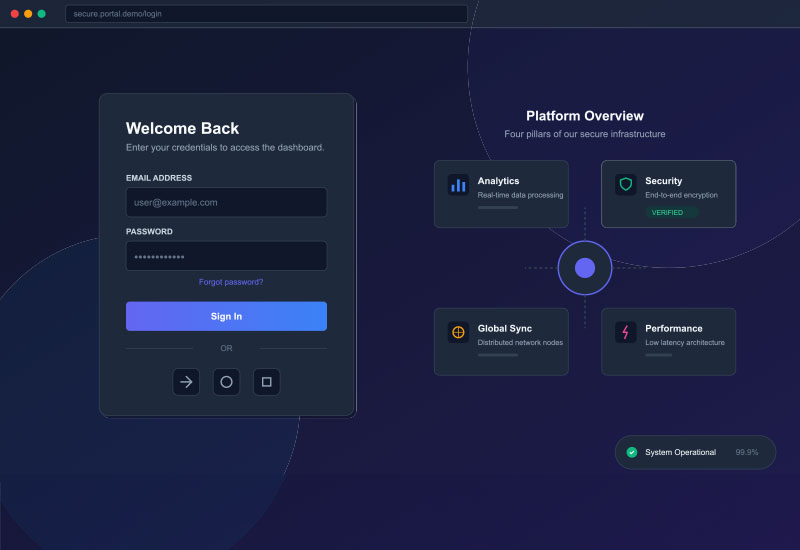Click the VERIFIED badge on Security
The width and height of the screenshot is (800, 550).
click(x=671, y=212)
